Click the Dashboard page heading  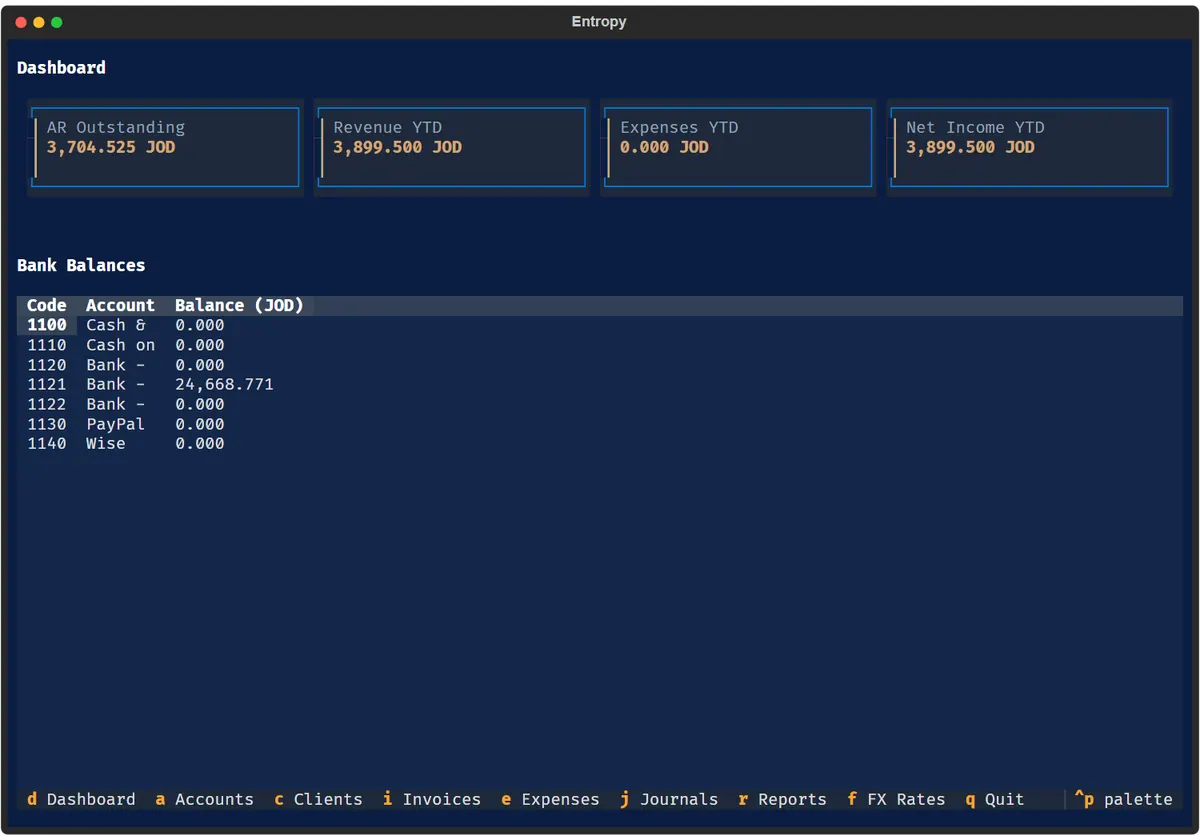pyautogui.click(x=61, y=67)
